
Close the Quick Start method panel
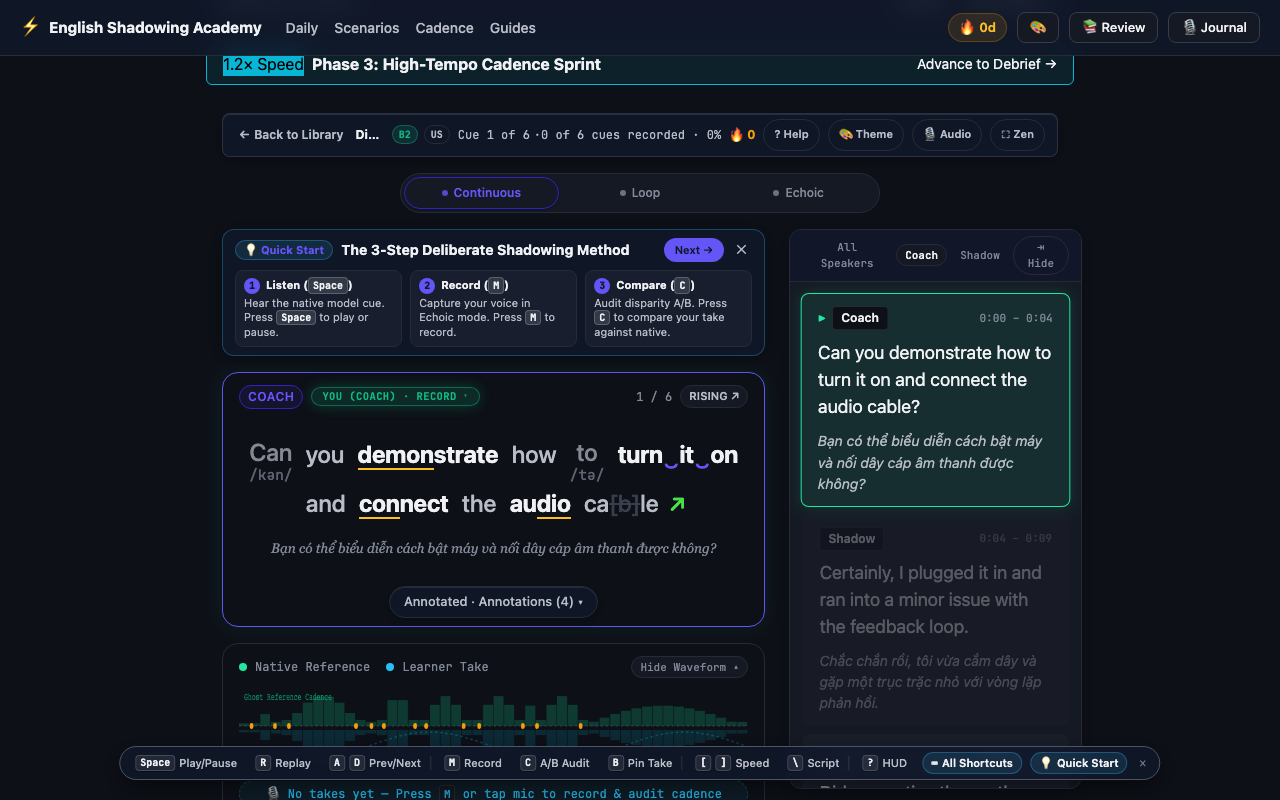[741, 250]
